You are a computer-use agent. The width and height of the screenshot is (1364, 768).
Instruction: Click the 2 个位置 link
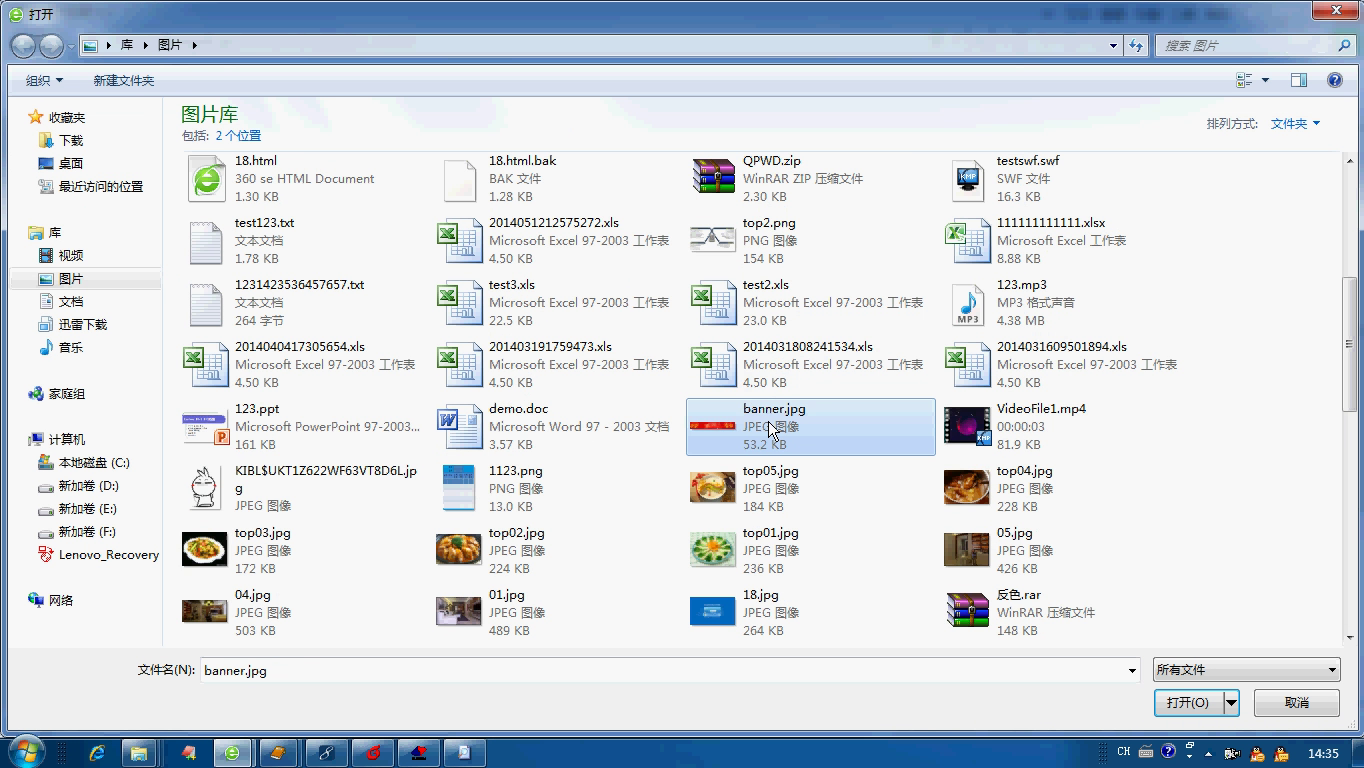click(238, 136)
